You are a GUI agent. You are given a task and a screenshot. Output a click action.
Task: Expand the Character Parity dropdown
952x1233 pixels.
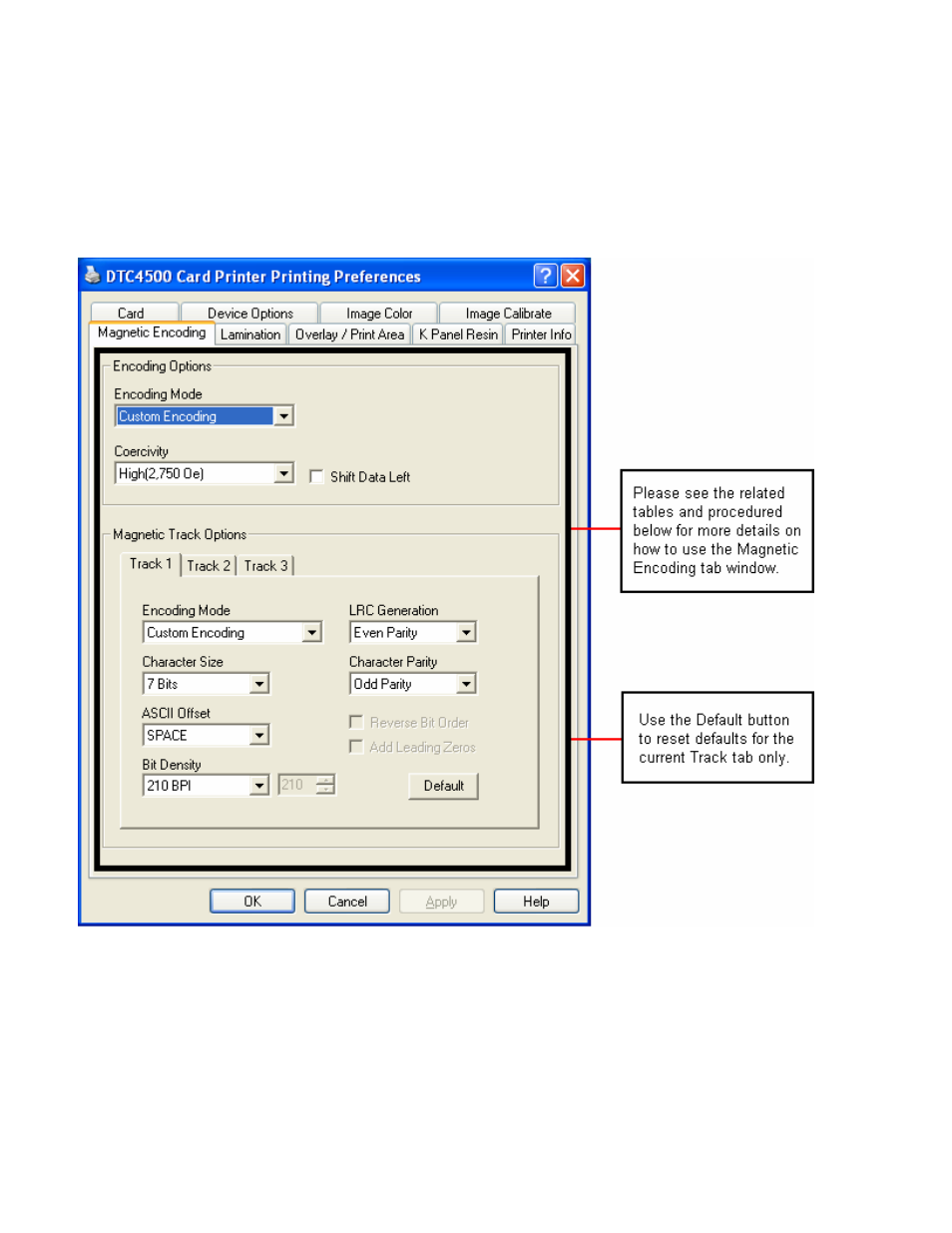coord(466,684)
